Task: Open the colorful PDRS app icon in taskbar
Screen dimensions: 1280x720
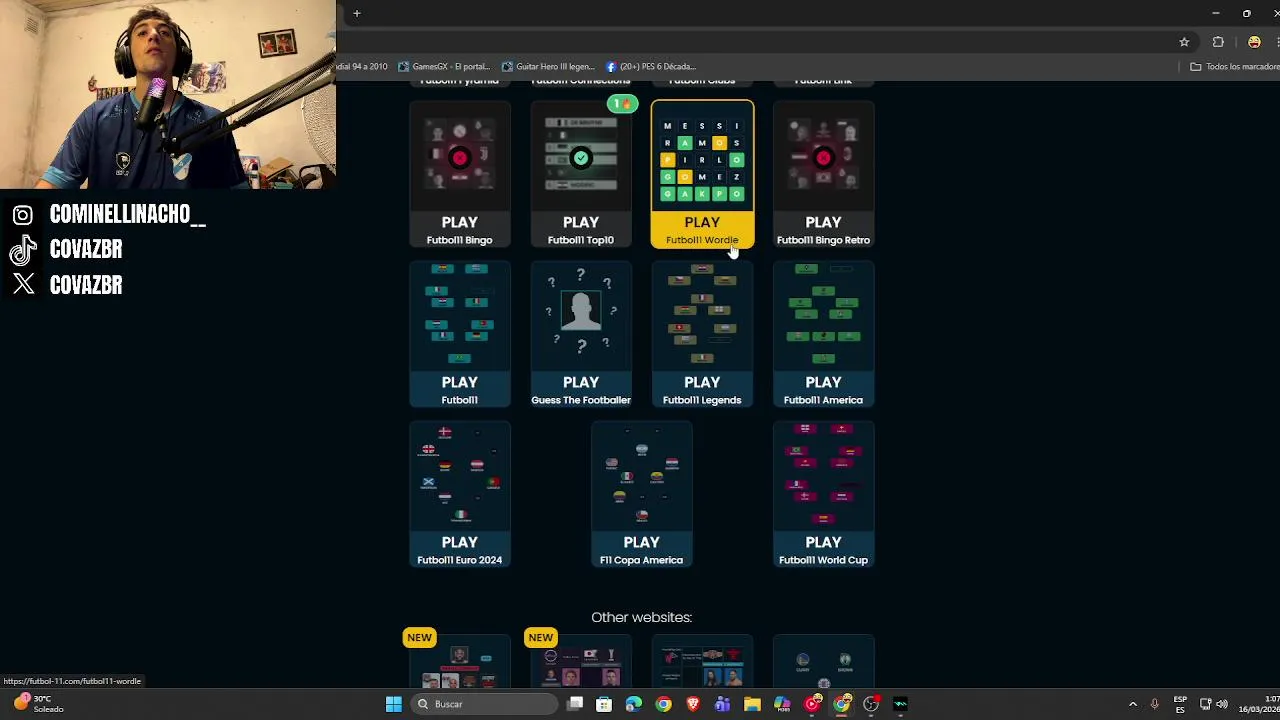Action: [782, 704]
